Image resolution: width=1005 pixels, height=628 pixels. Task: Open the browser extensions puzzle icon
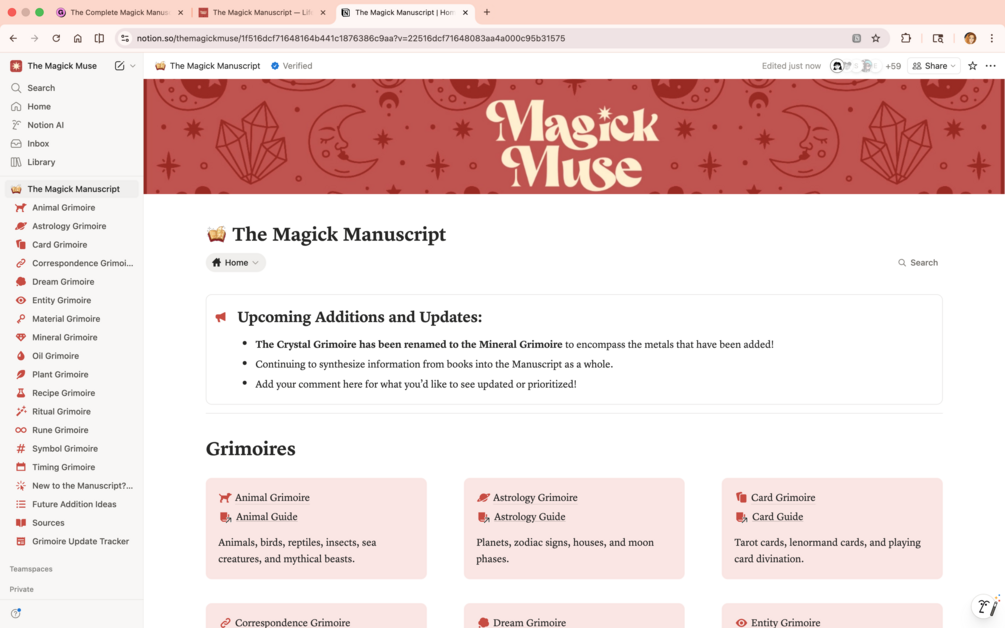tap(906, 38)
